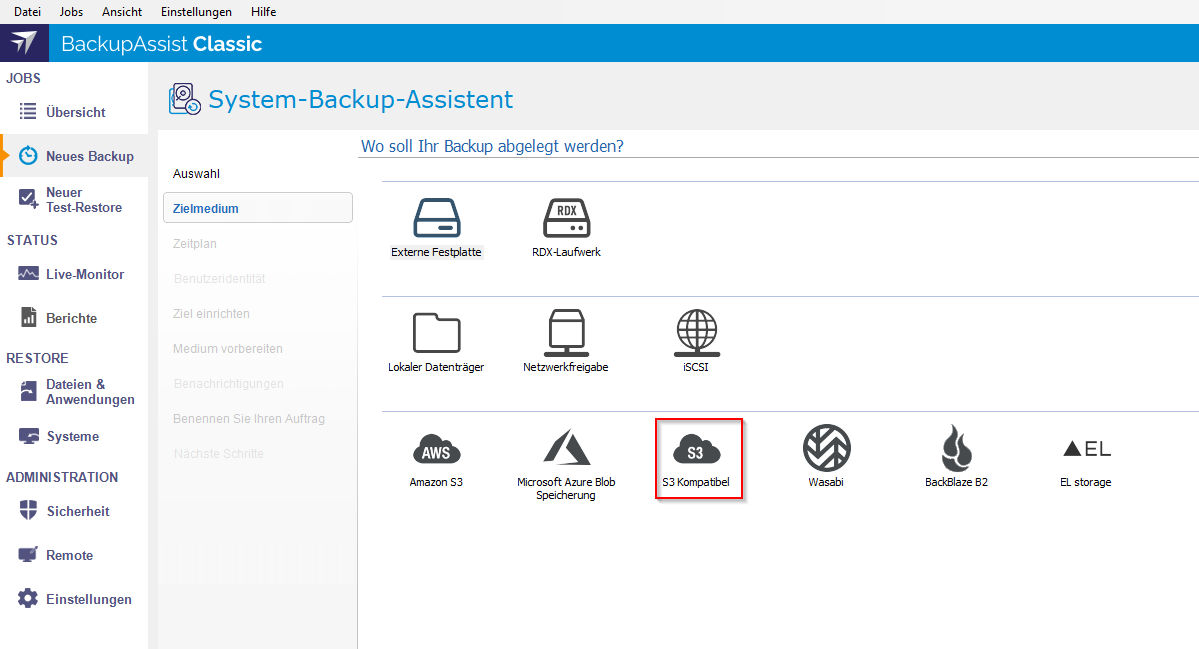The image size is (1199, 649).
Task: Open Einstellungen in the sidebar
Action: point(88,599)
